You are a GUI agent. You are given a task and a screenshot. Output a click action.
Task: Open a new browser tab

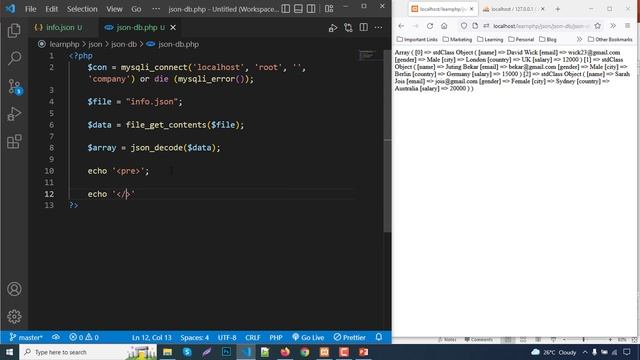(558, 9)
